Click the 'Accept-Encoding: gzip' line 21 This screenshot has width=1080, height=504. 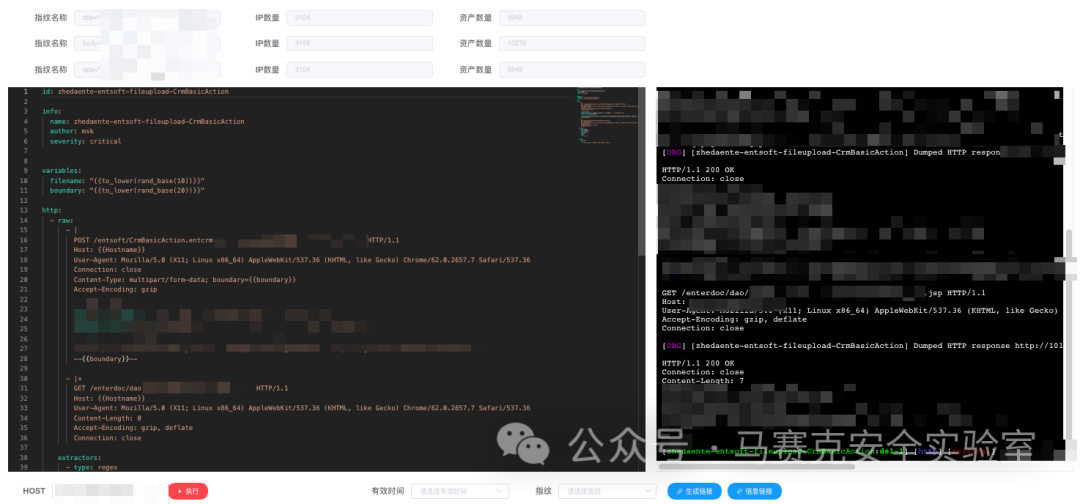click(115, 290)
